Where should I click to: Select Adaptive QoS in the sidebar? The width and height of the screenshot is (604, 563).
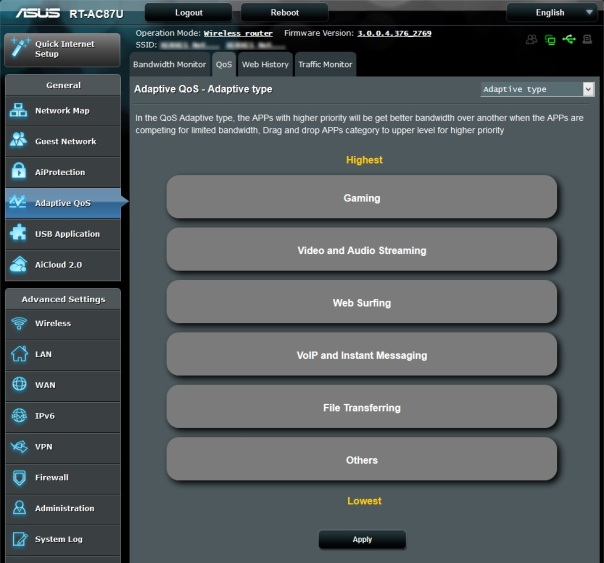[x=63, y=203]
